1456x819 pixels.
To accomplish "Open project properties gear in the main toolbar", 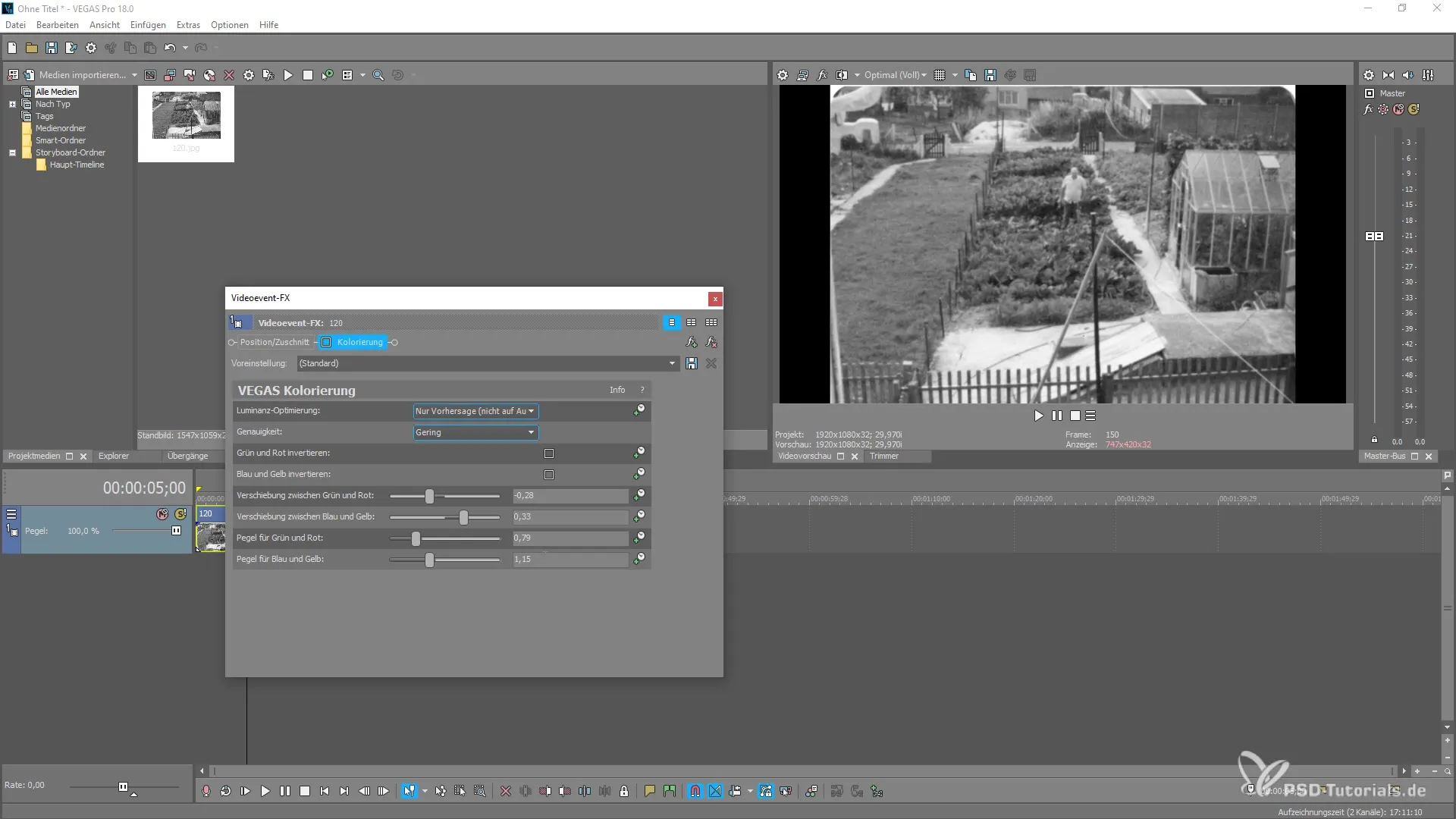I will click(91, 48).
